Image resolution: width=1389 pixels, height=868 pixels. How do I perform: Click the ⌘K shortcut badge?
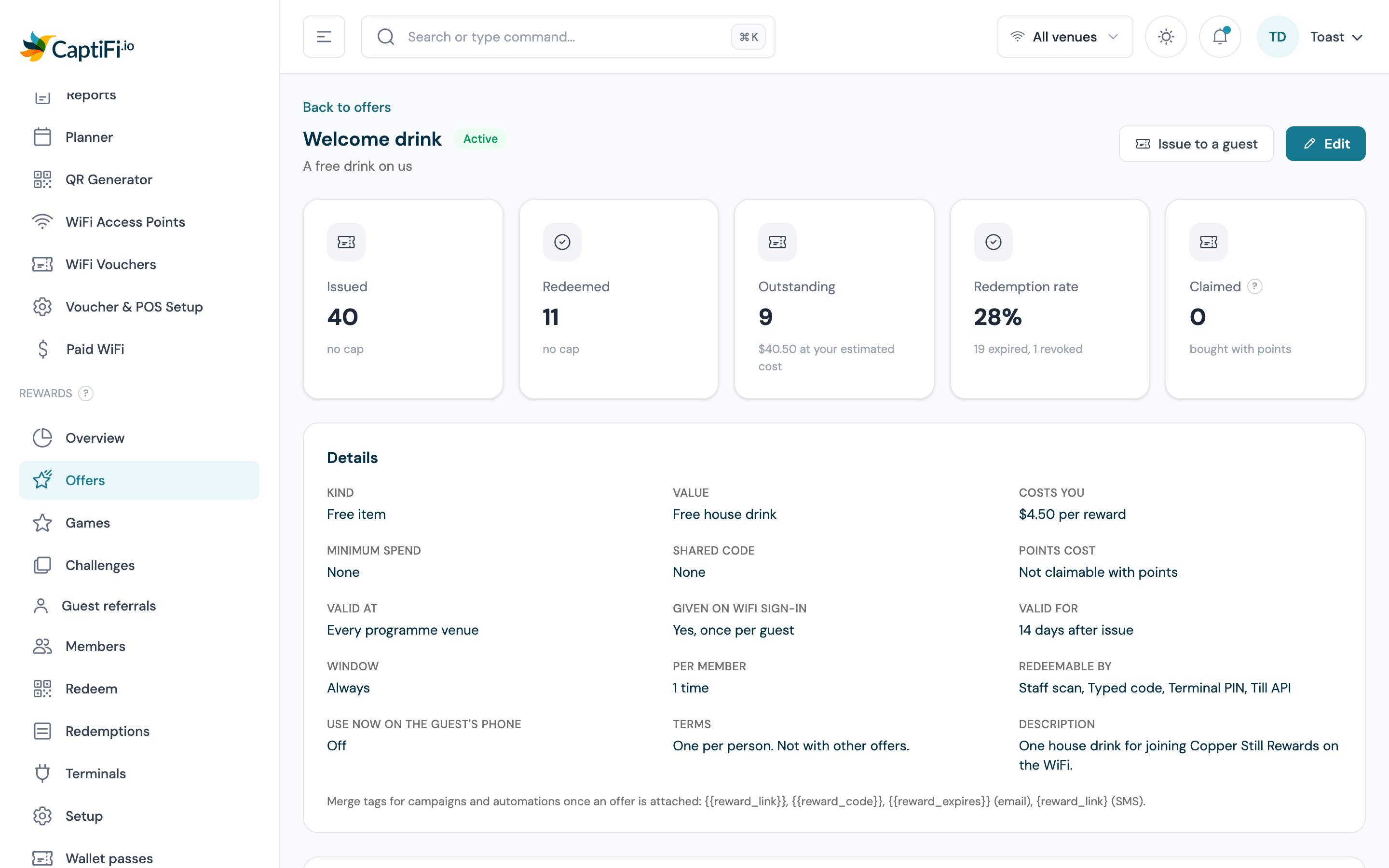749,37
